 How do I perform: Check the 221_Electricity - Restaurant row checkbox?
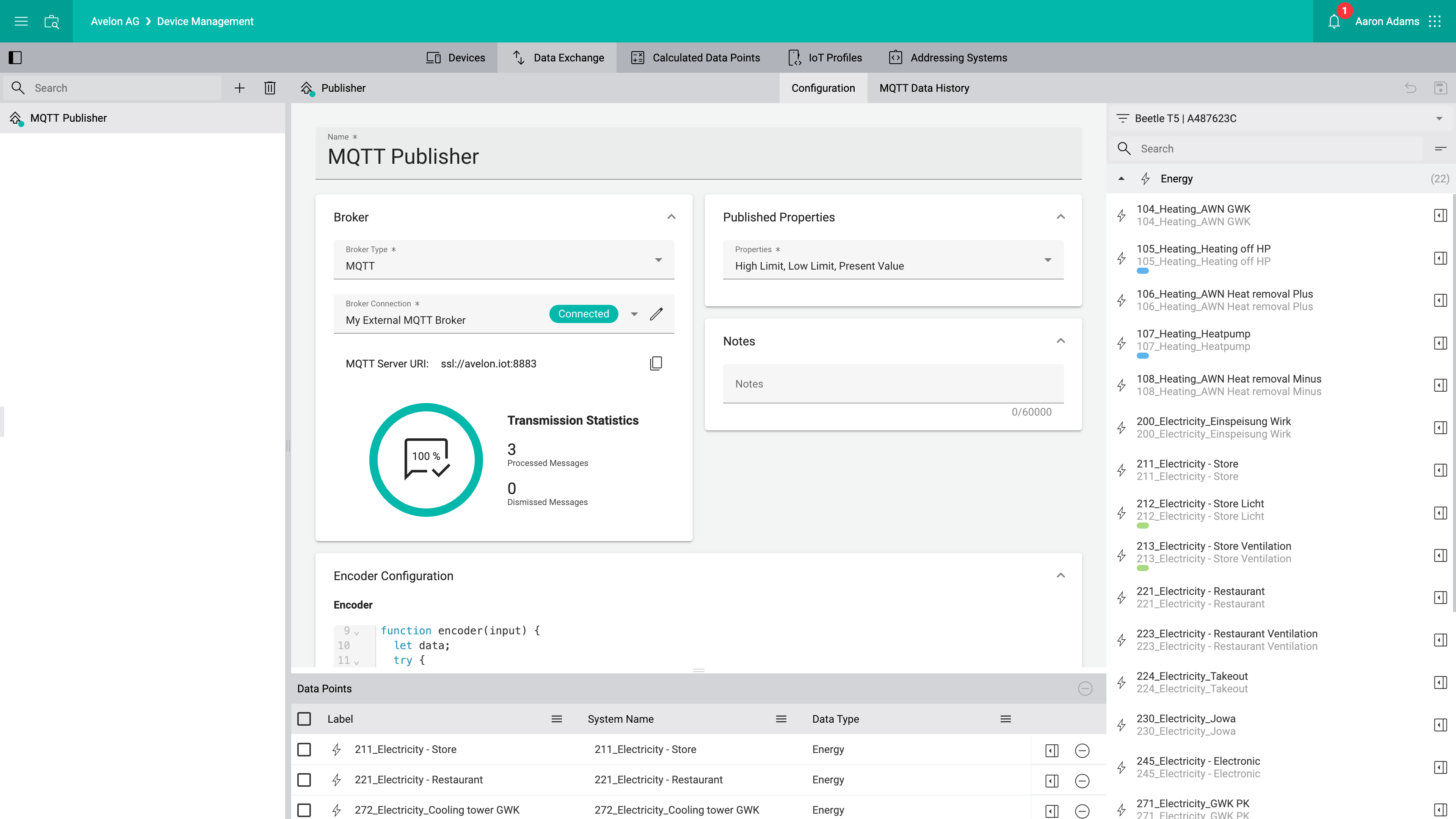[304, 781]
